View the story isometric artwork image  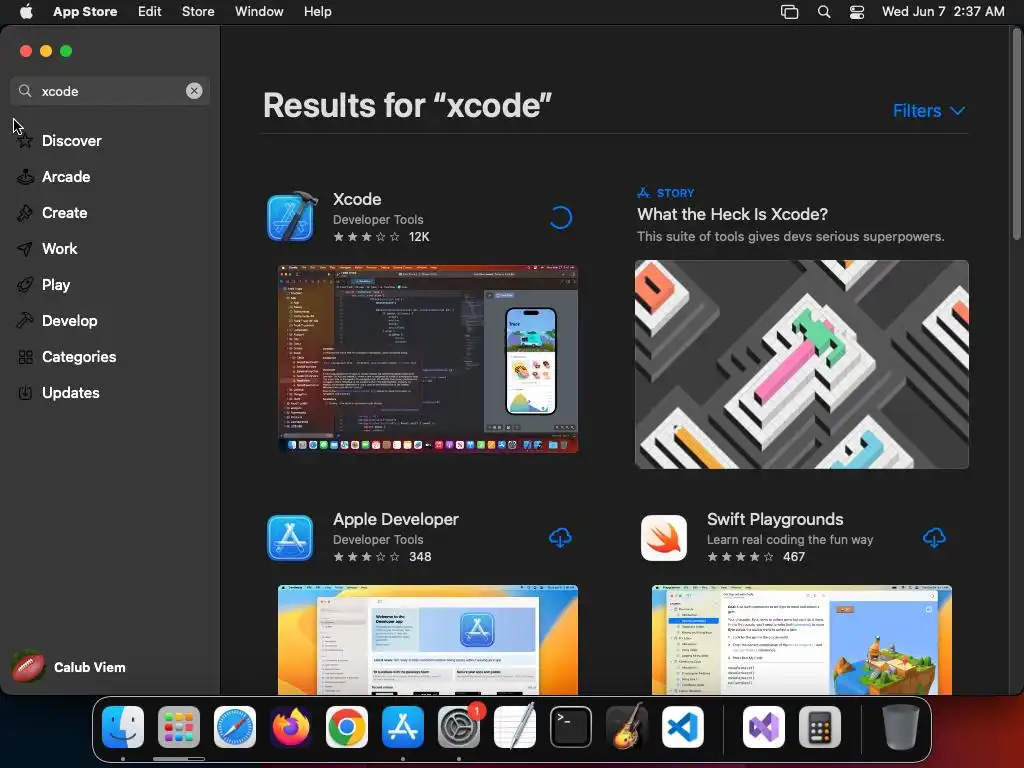coord(801,364)
